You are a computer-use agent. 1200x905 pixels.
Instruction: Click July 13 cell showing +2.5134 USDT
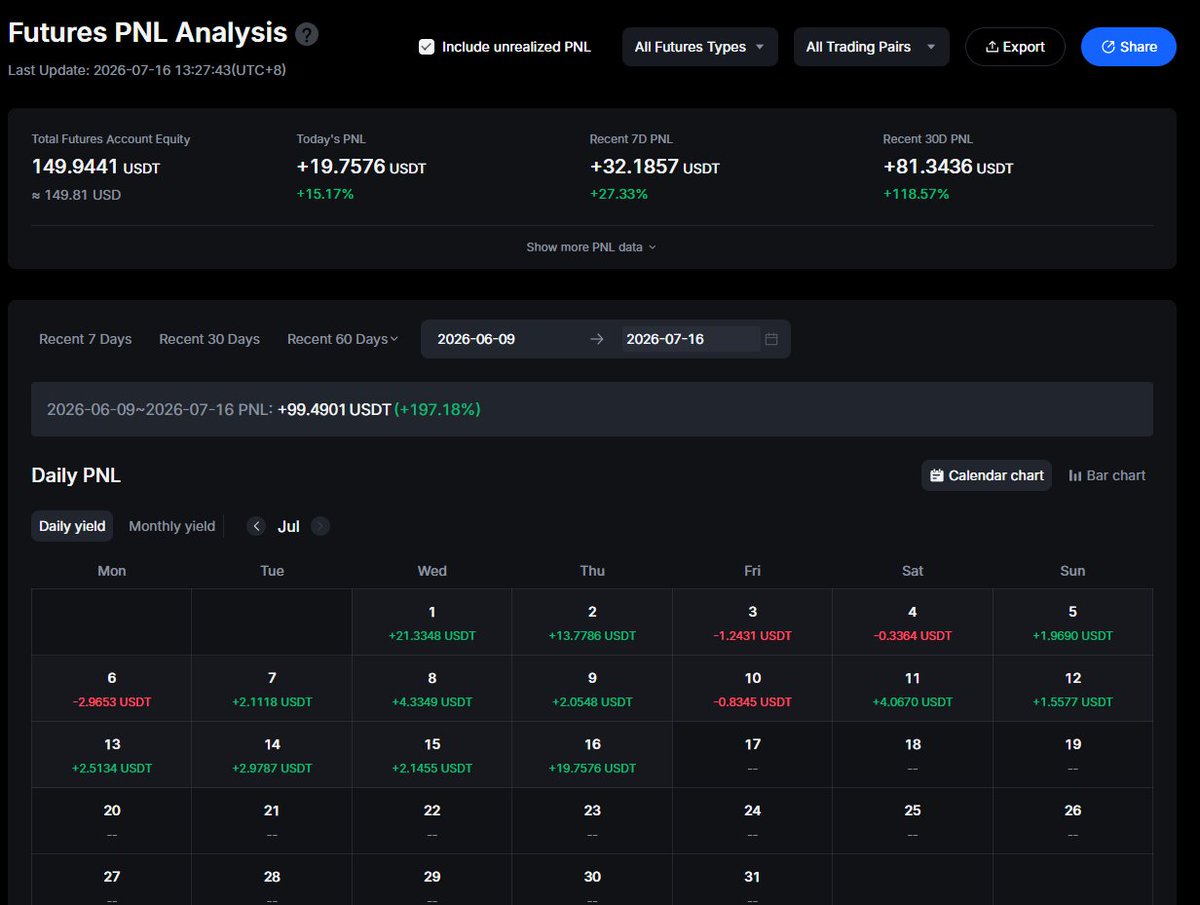[x=112, y=754]
